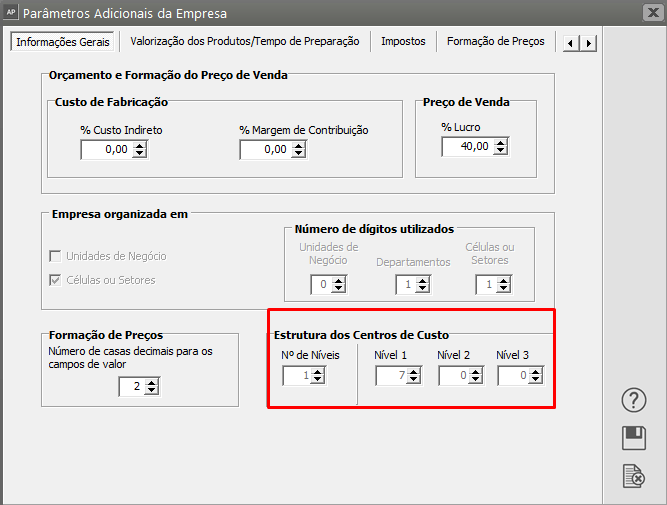Decrease the % Margem de Contribuição value
This screenshot has height=505, width=667.
[x=298, y=154]
